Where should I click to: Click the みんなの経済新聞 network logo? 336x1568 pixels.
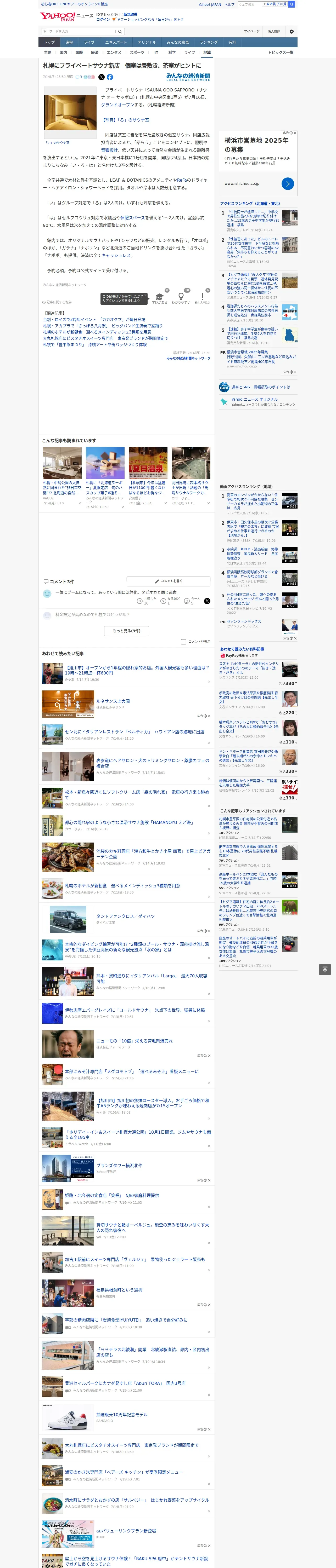[x=188, y=77]
